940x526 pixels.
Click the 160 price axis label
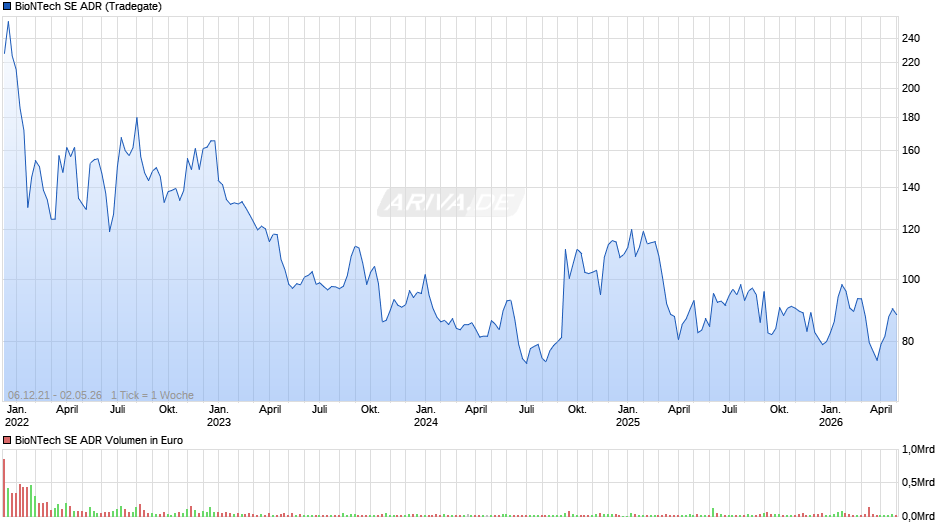(911, 151)
